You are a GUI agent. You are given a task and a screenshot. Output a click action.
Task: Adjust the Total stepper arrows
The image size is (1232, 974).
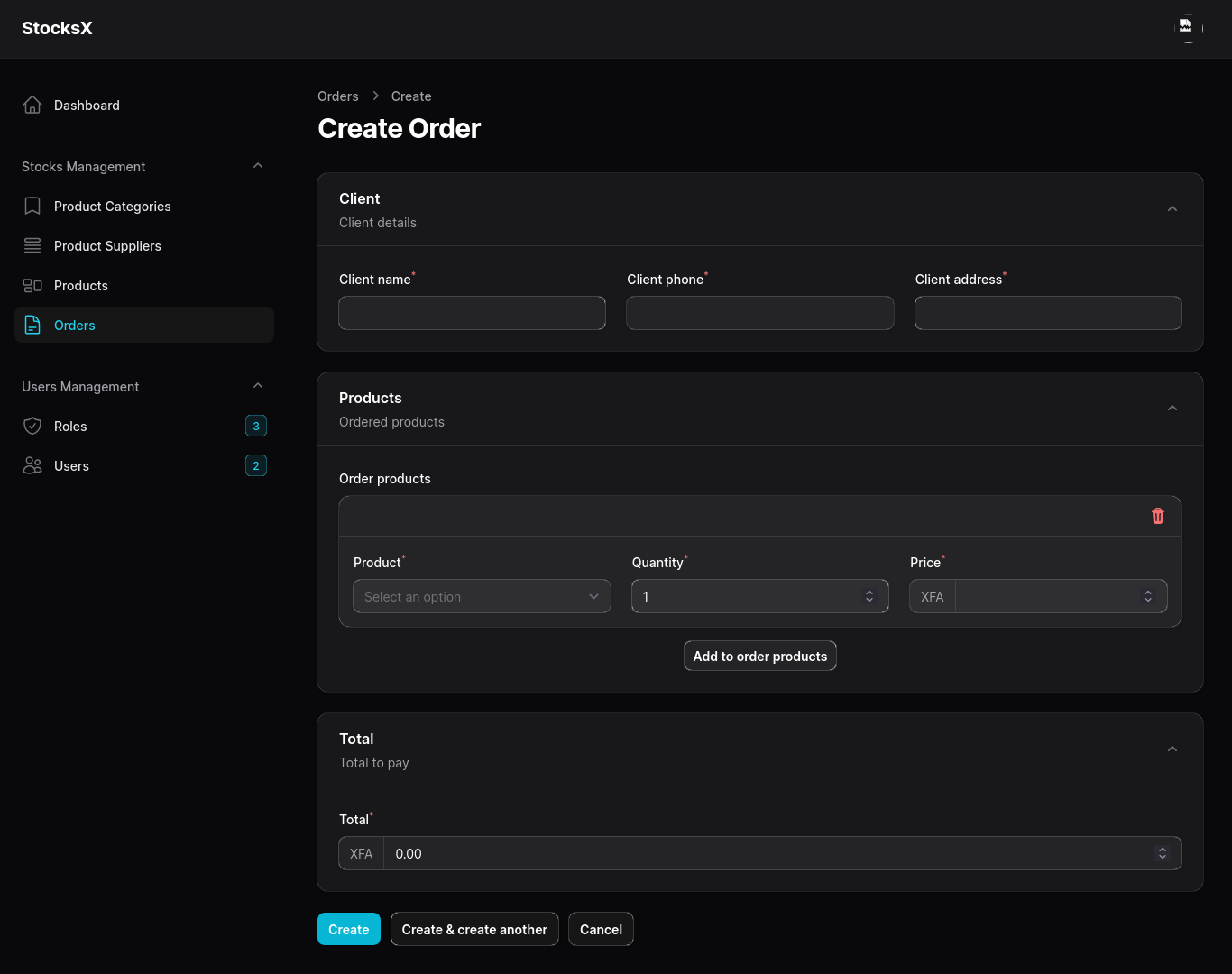point(1163,854)
